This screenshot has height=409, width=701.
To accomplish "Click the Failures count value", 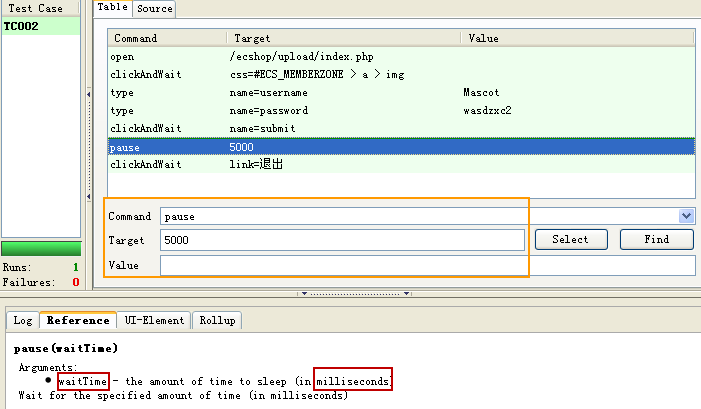I will coord(76,283).
